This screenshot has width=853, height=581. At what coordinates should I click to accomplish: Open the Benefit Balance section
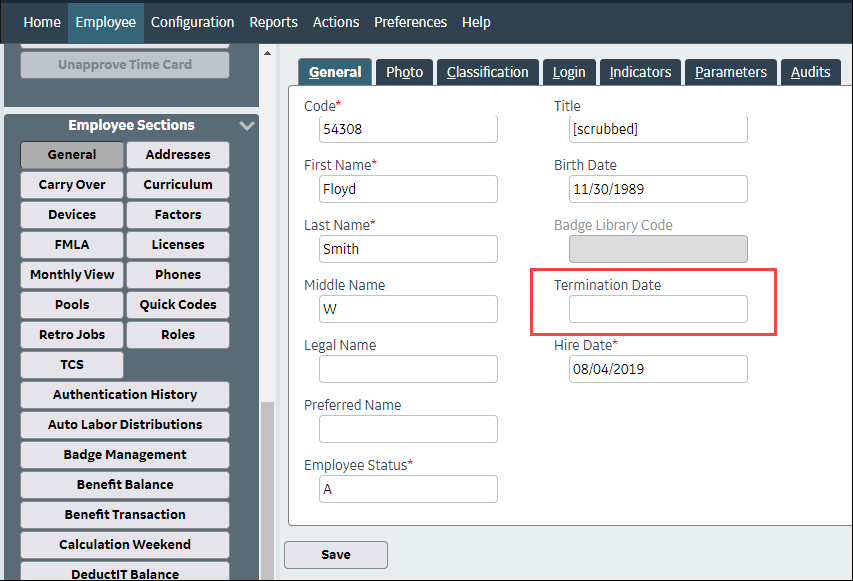tap(125, 485)
